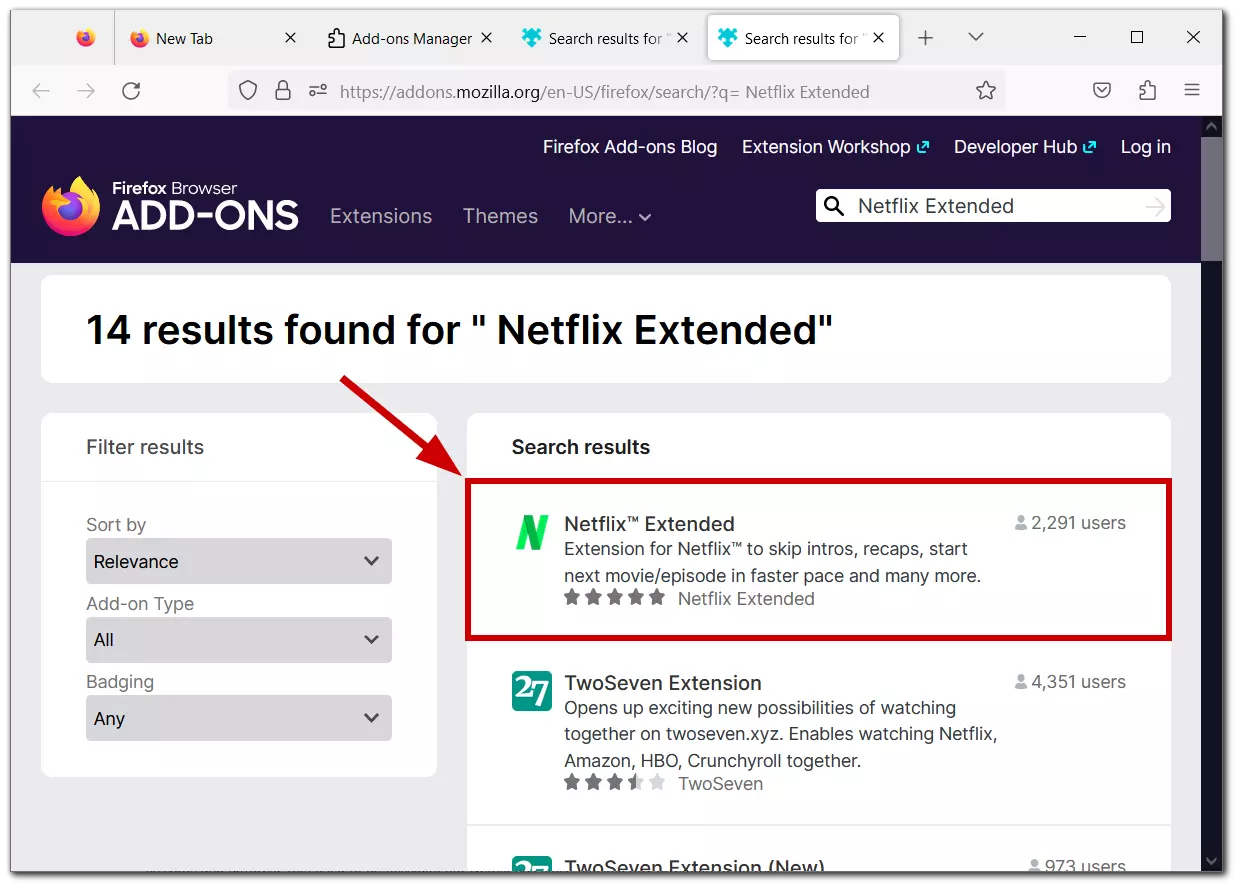Viewport: 1241px width, 890px height.
Task: Open Developer Hub link
Action: point(1025,147)
